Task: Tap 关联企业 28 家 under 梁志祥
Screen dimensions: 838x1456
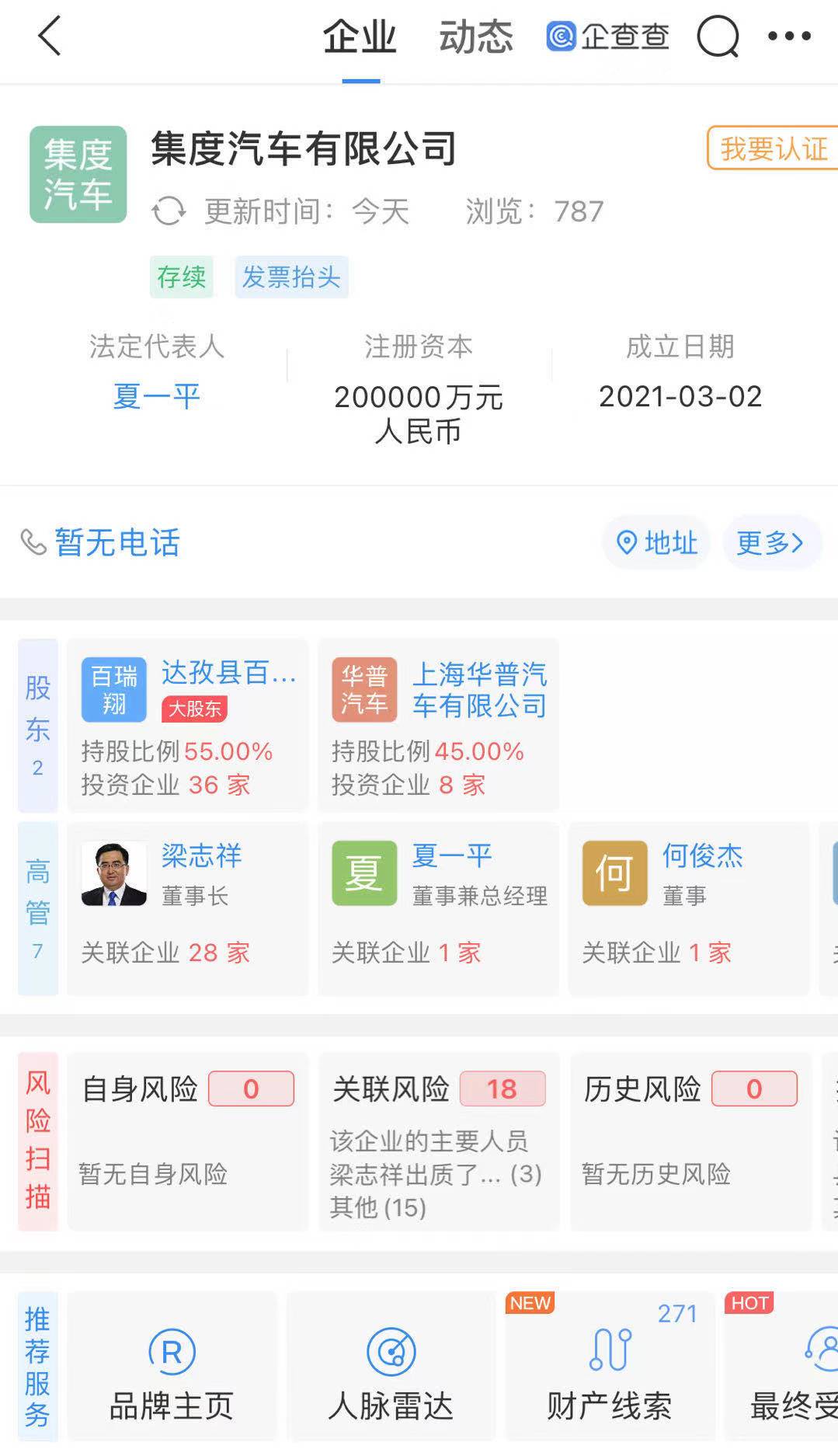Action: coord(165,953)
